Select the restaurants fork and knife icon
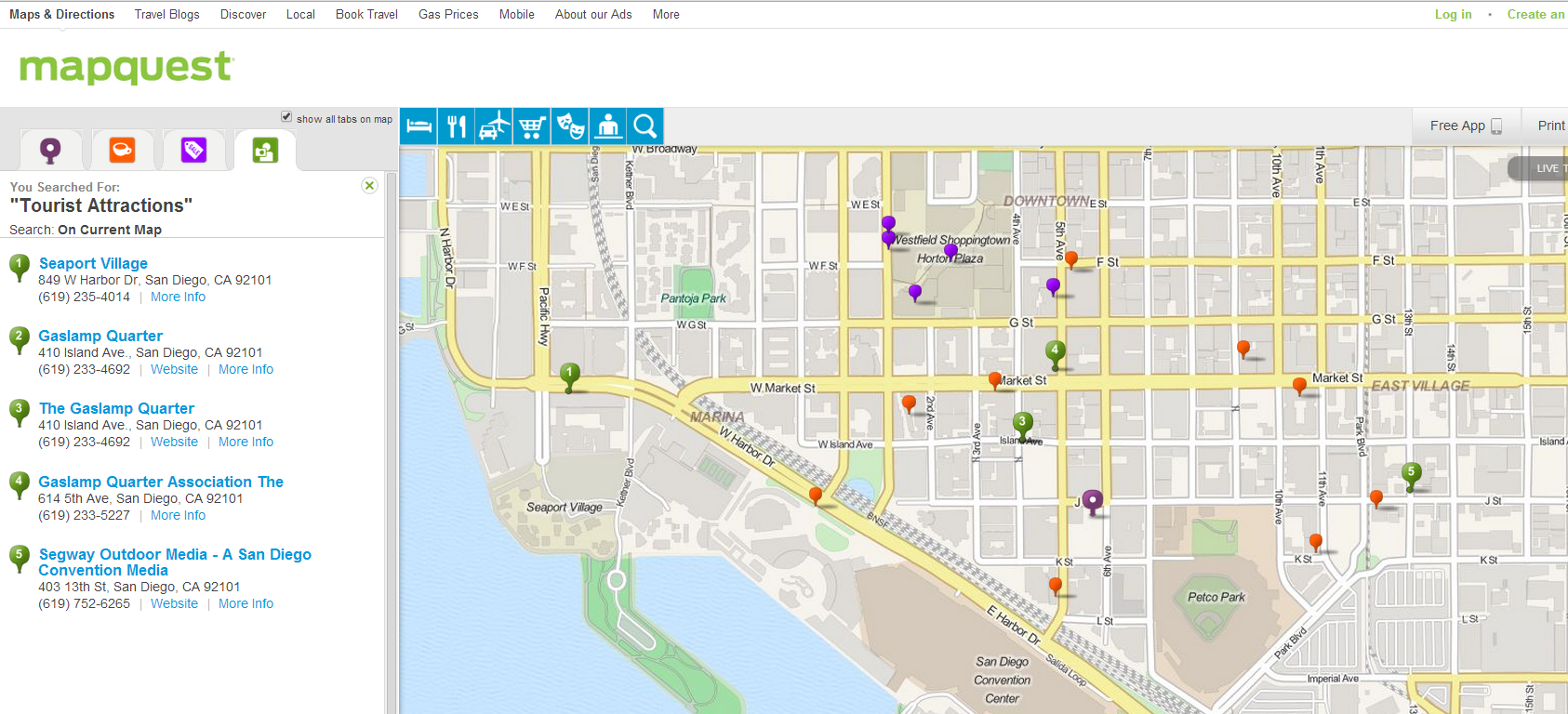The width and height of the screenshot is (1568, 714). 457,126
